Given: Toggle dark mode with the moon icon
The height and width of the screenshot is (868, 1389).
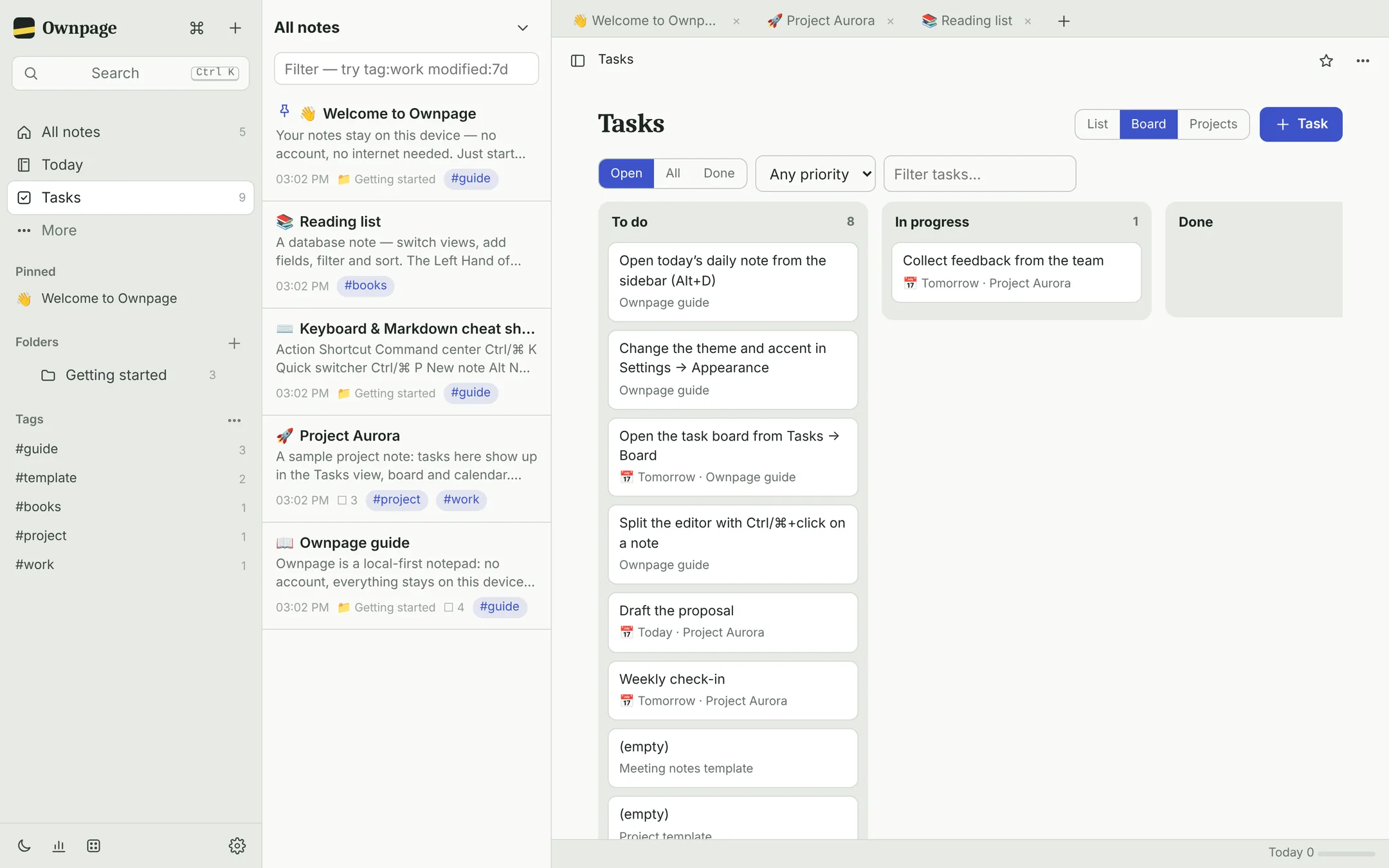Looking at the screenshot, I should click(x=24, y=845).
